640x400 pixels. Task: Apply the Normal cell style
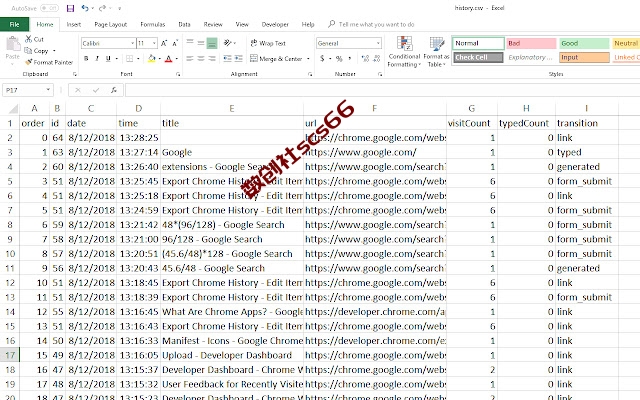pos(478,43)
